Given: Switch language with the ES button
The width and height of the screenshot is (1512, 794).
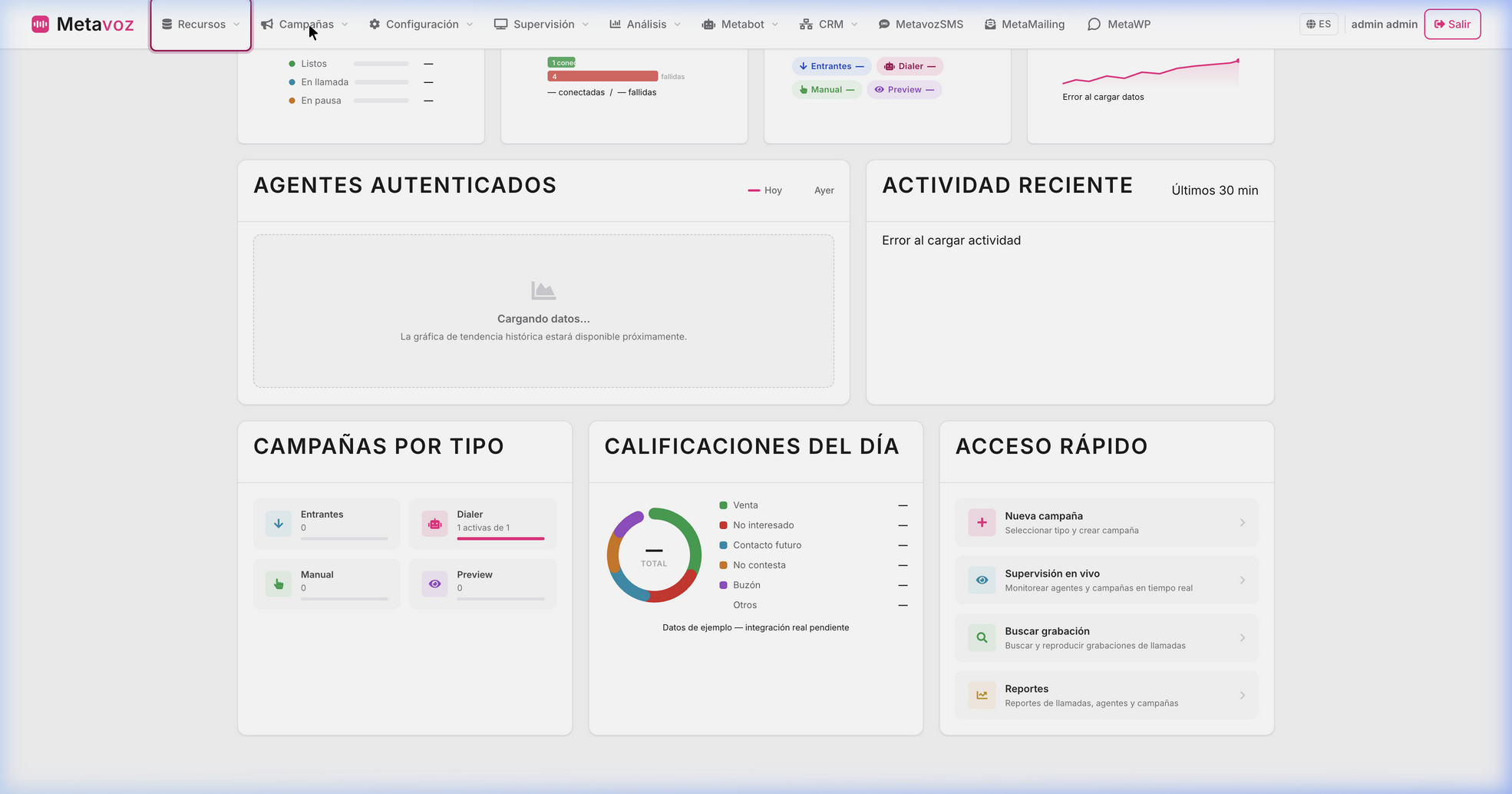Looking at the screenshot, I should pos(1319,25).
